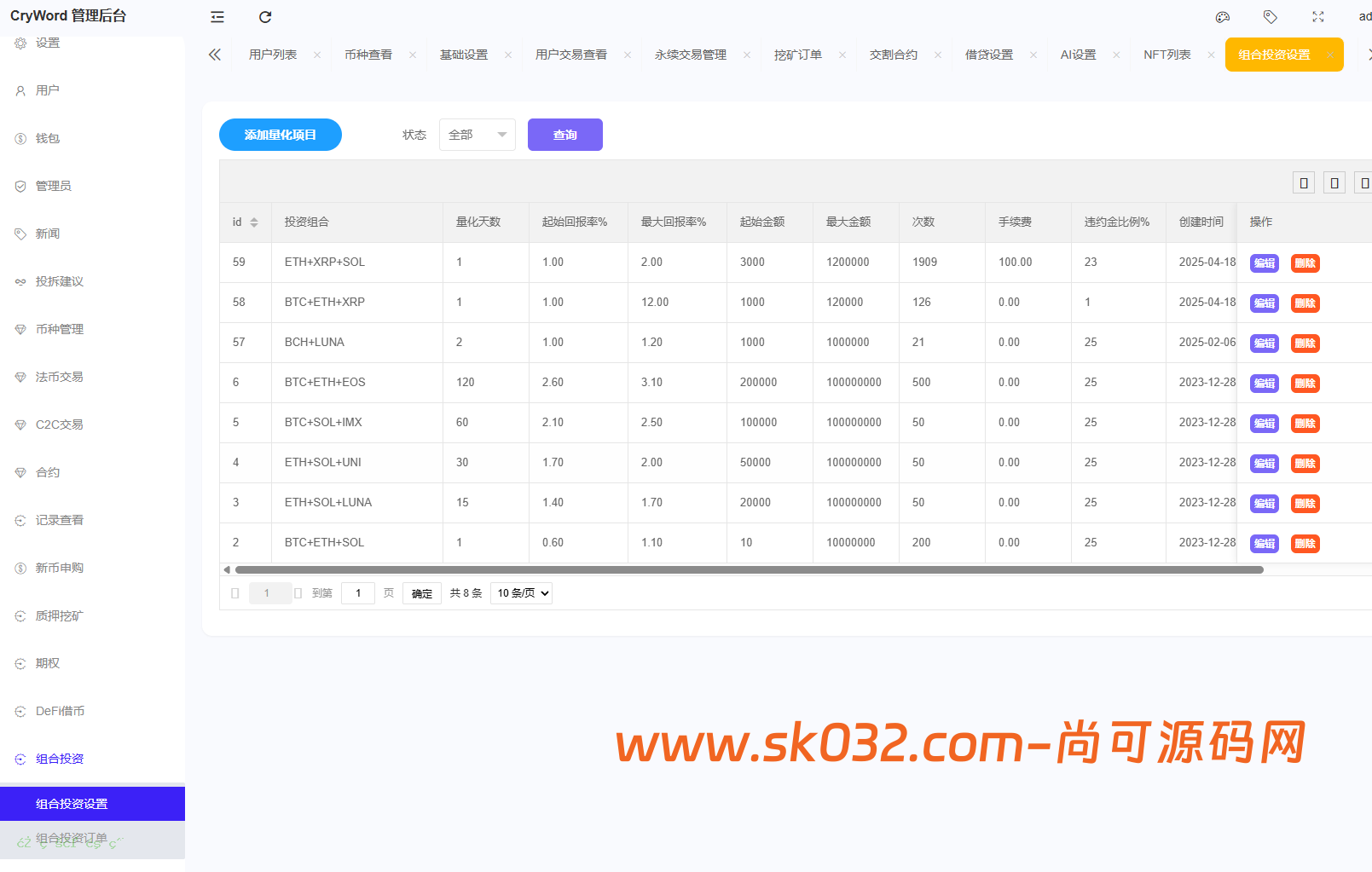Open 期权 in the sidebar
The image size is (1372, 872).
click(x=92, y=663)
